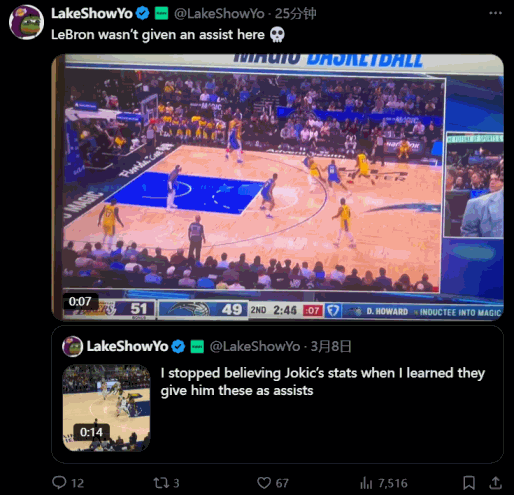This screenshot has width=514, height=495.
Task: Open the quoted tweet's 3月8日 date
Action: (331, 347)
